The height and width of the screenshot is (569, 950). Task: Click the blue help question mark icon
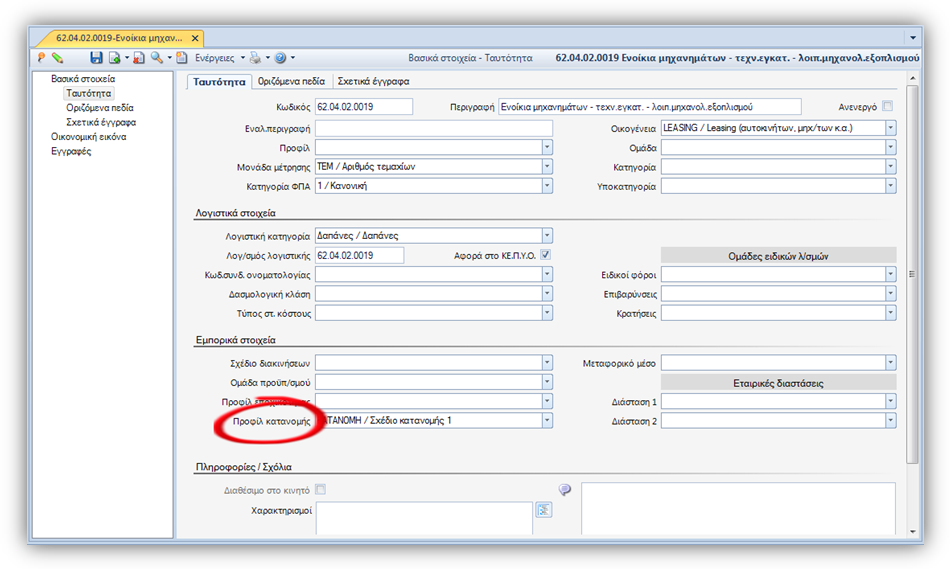pyautogui.click(x=281, y=58)
